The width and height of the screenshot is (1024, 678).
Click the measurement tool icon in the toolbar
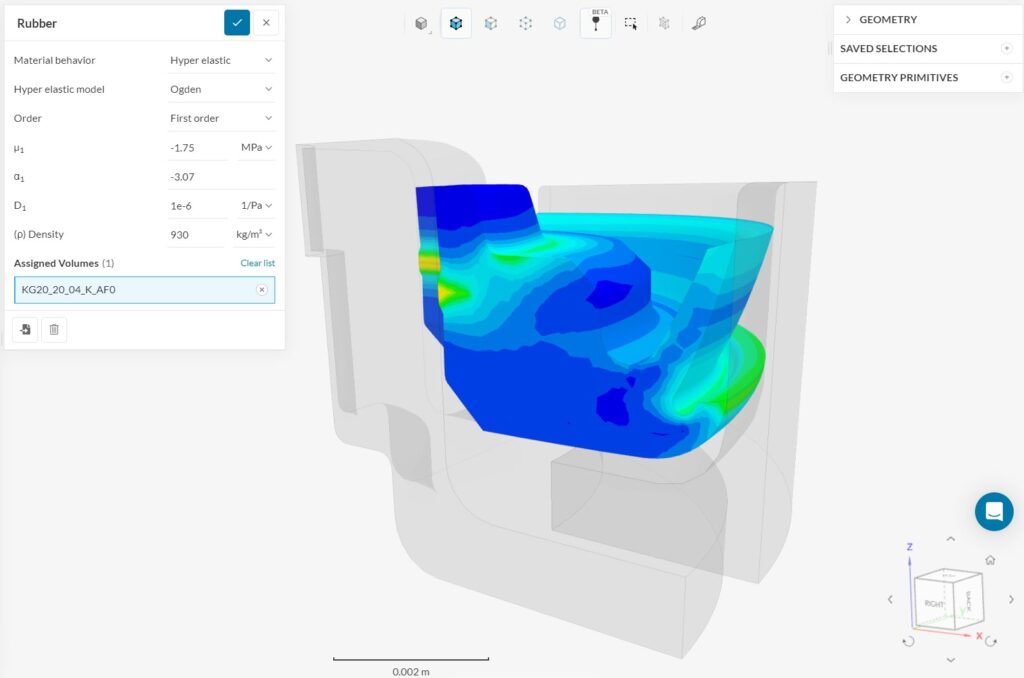[x=699, y=22]
